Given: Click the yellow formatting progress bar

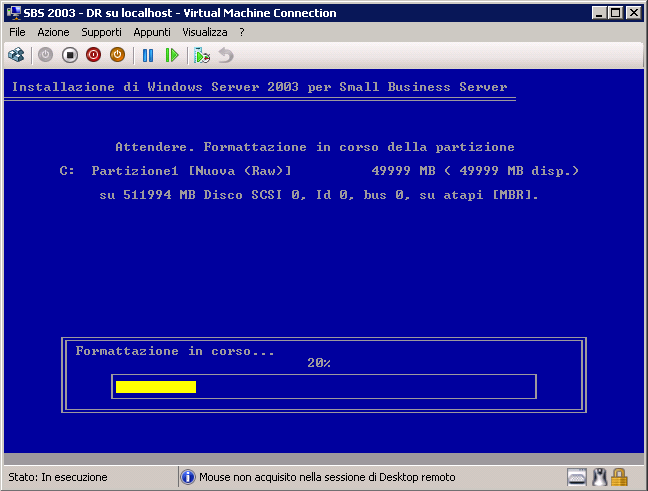Looking at the screenshot, I should point(156,387).
